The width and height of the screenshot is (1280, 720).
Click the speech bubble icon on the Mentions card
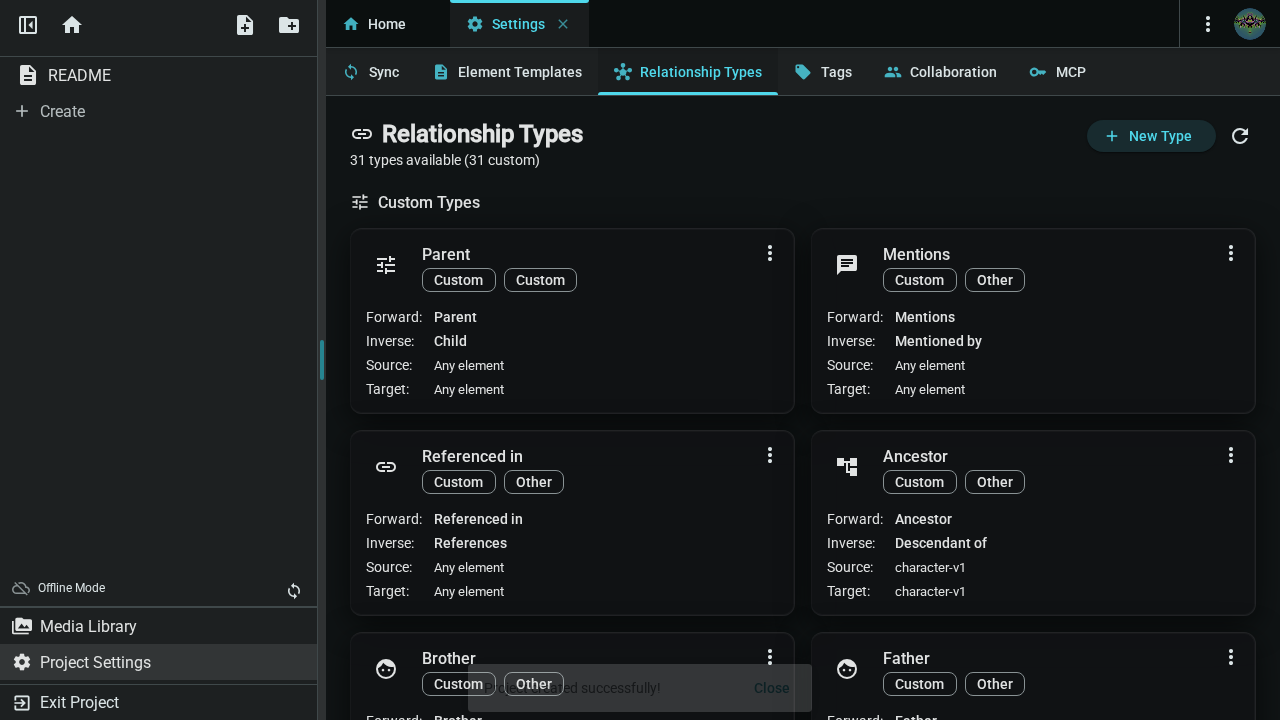point(846,264)
